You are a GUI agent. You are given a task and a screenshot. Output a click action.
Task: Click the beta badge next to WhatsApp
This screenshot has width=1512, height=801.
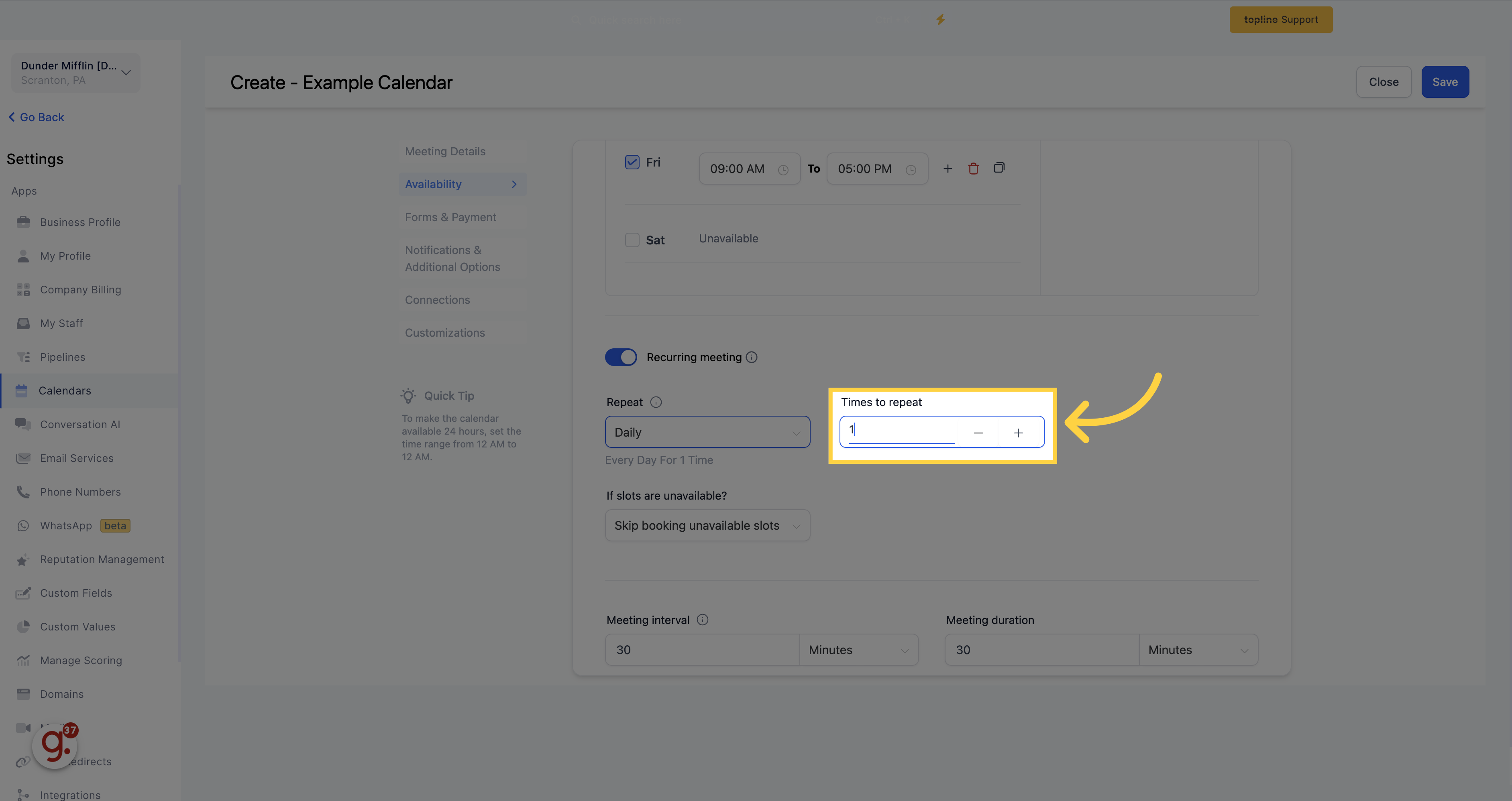coord(115,526)
